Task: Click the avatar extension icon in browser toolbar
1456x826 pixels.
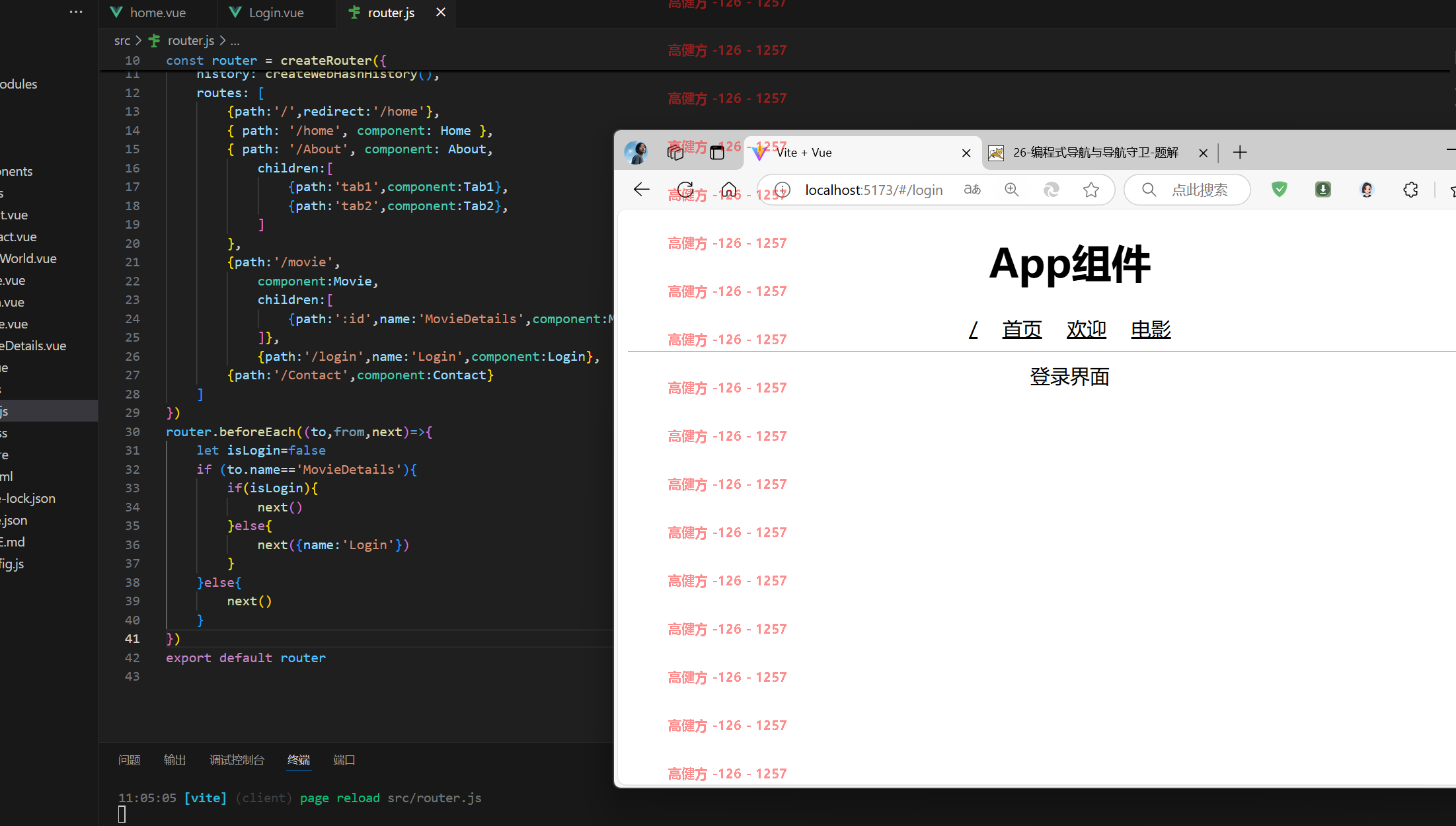Action: pos(1367,190)
